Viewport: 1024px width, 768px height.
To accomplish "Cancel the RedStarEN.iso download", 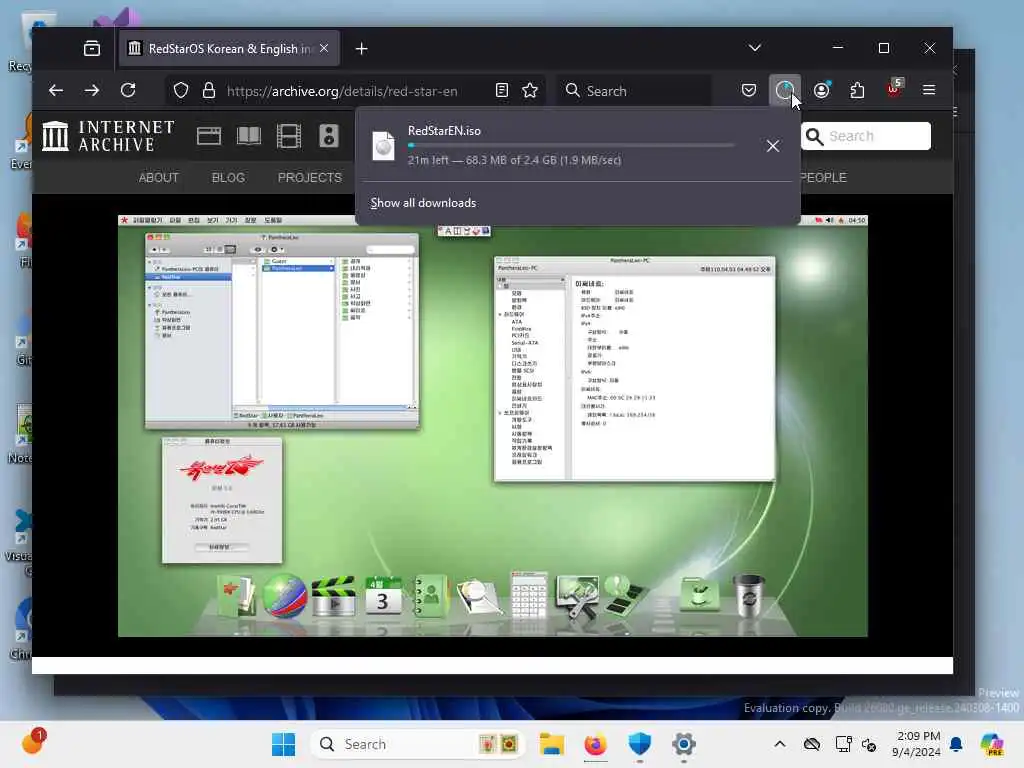I will pos(773,146).
